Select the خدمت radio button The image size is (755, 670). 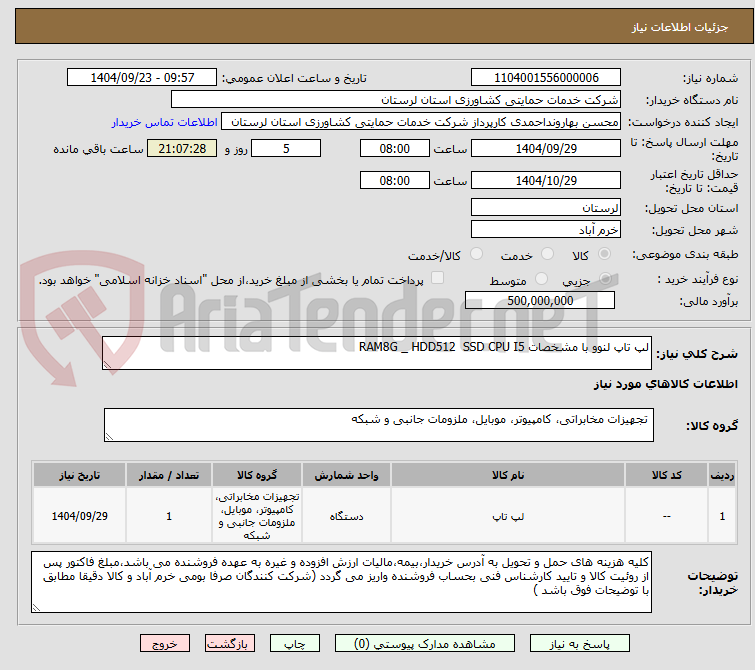[x=547, y=254]
